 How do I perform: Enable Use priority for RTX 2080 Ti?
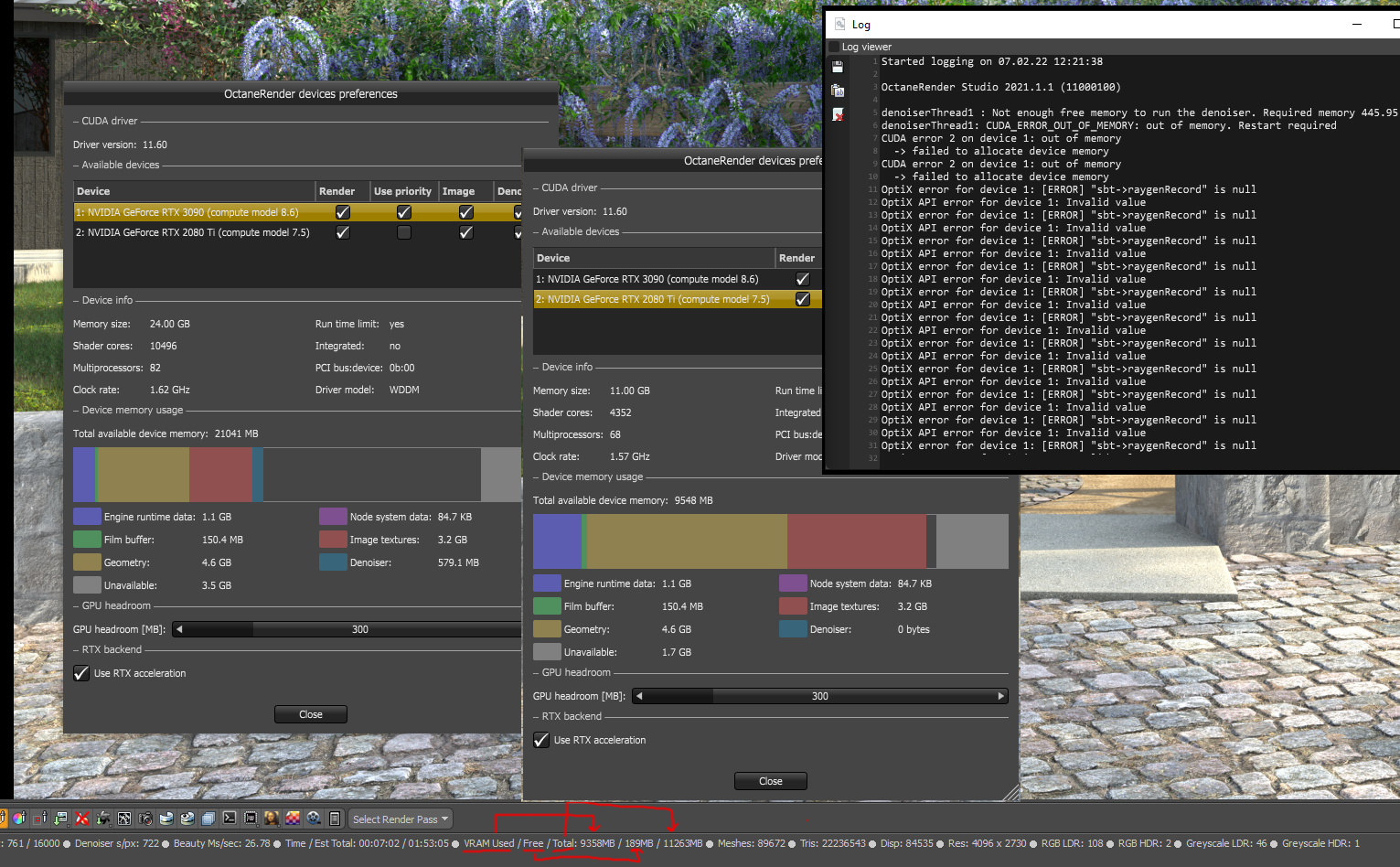coord(404,232)
